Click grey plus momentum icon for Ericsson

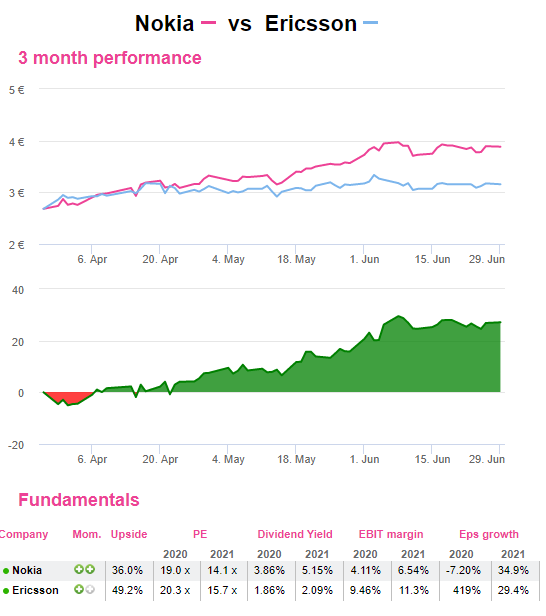[90, 589]
